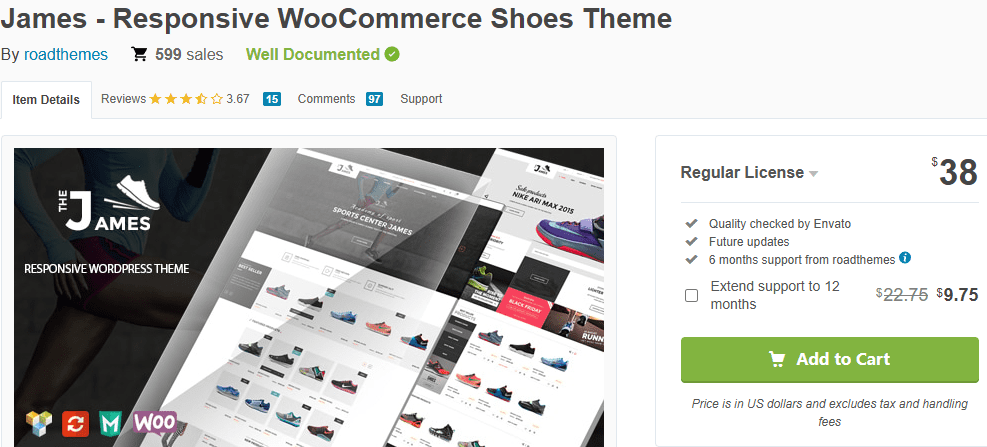This screenshot has width=987, height=447.
Task: Click the Visual Composer cube icon
Action: (38, 423)
